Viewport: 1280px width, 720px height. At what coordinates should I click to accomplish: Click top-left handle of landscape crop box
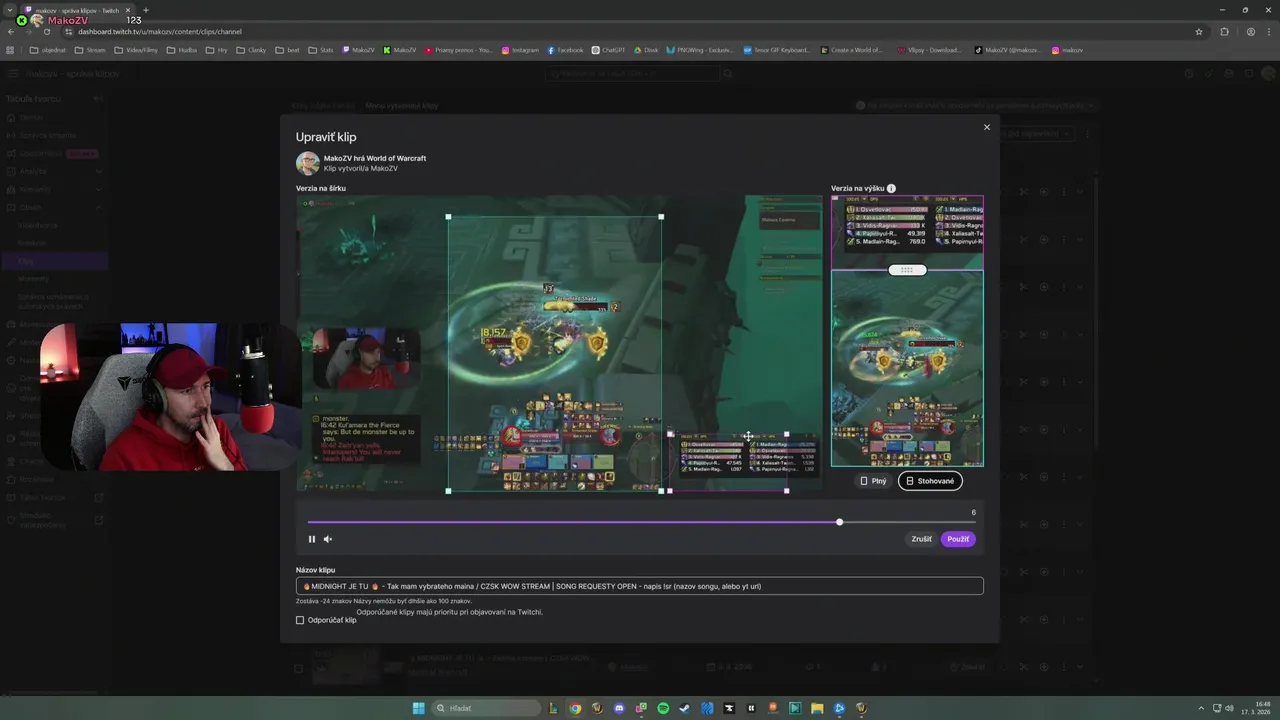tap(448, 217)
